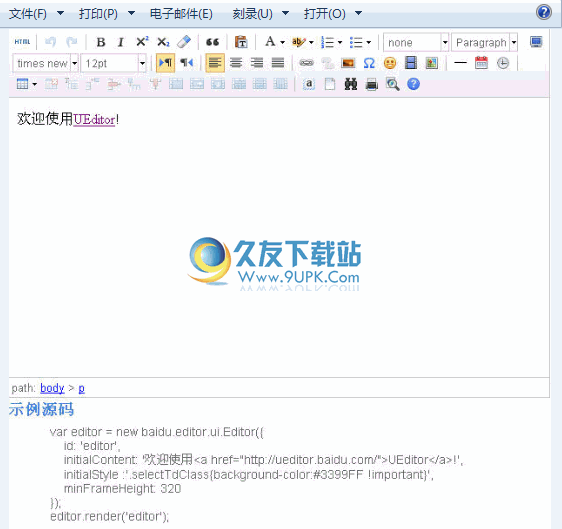Screen dimensions: 562x529
Task: Click the Redo arrow icon
Action: [x=72, y=42]
